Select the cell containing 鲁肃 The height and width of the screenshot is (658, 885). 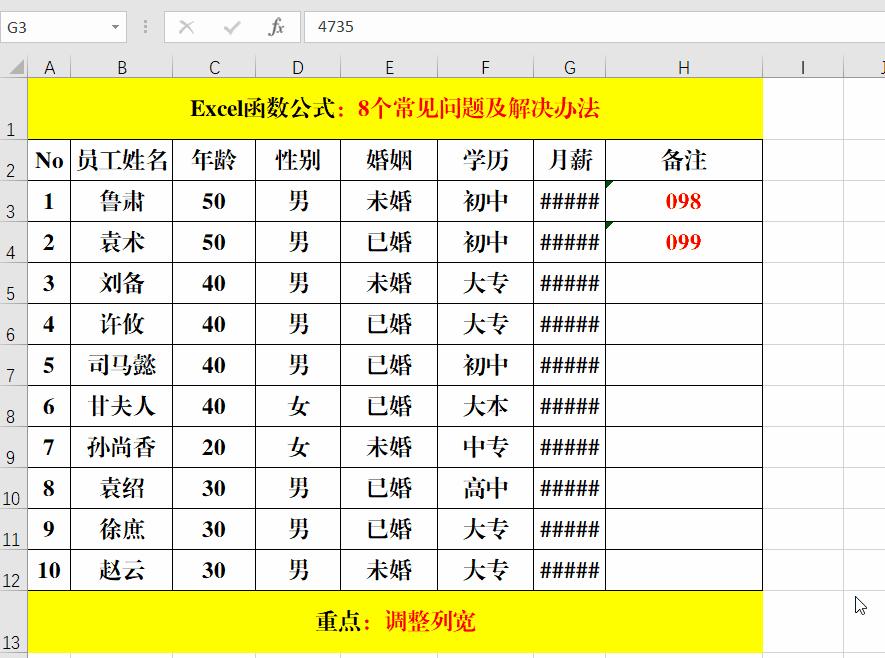(x=122, y=201)
